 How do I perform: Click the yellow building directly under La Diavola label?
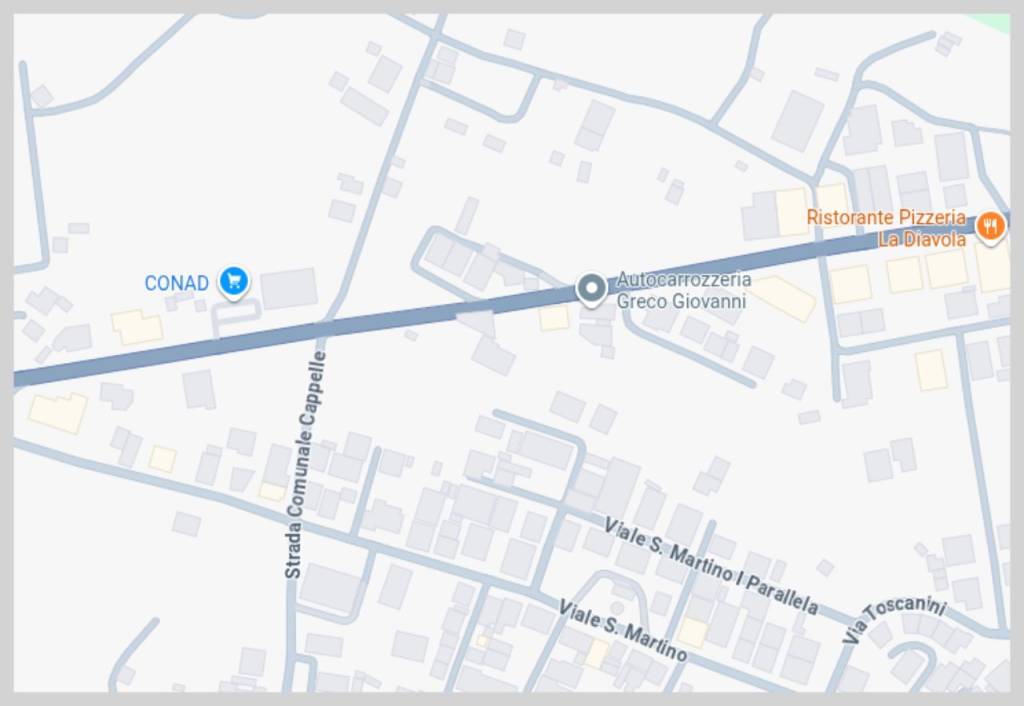[946, 269]
